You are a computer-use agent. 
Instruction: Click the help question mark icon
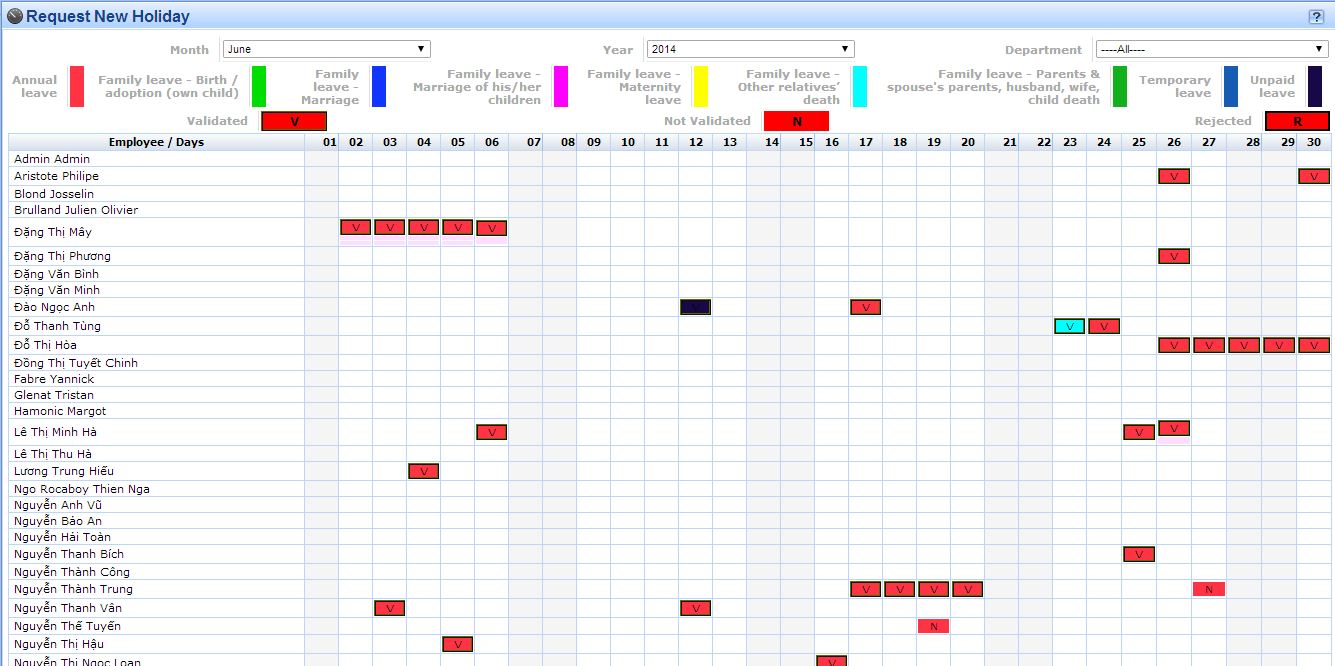click(x=1316, y=16)
